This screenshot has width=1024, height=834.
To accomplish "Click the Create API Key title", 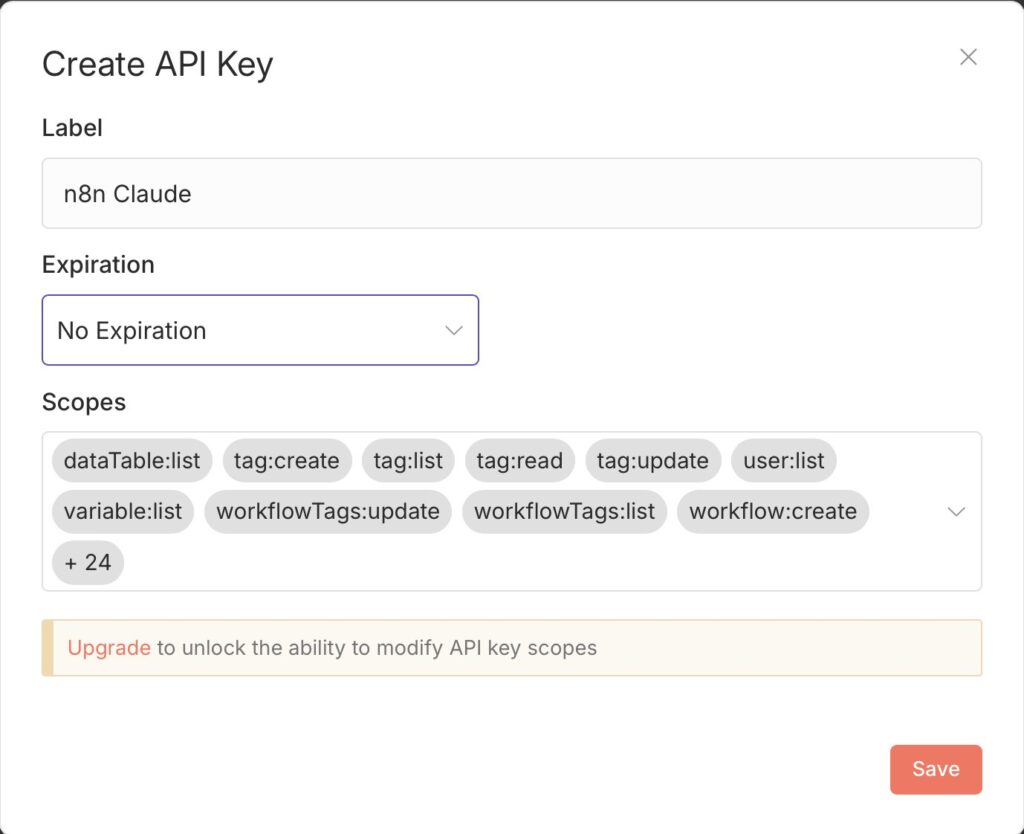I will click(157, 65).
